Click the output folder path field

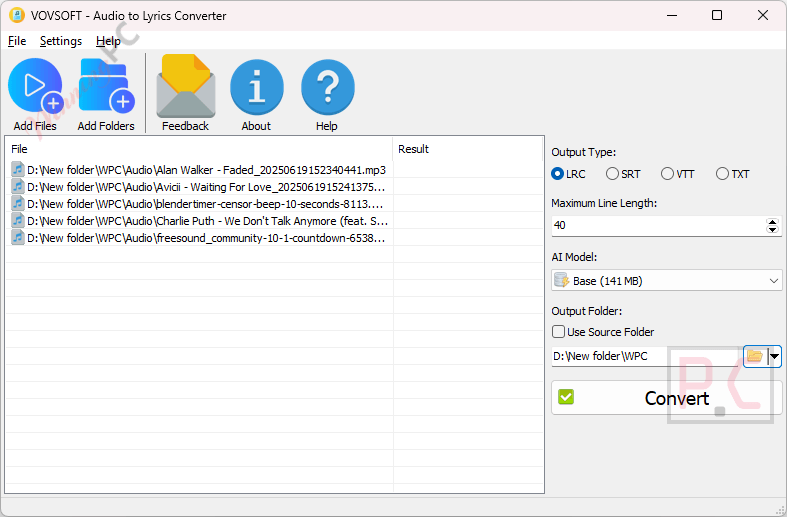(x=646, y=356)
